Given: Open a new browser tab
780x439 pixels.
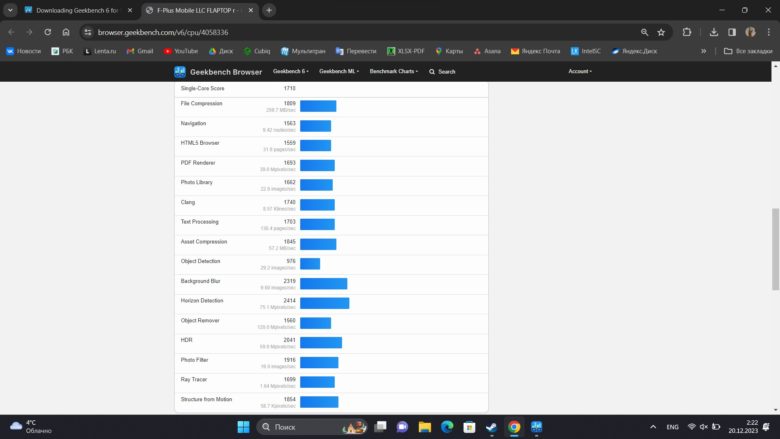Looking at the screenshot, I should (x=269, y=10).
